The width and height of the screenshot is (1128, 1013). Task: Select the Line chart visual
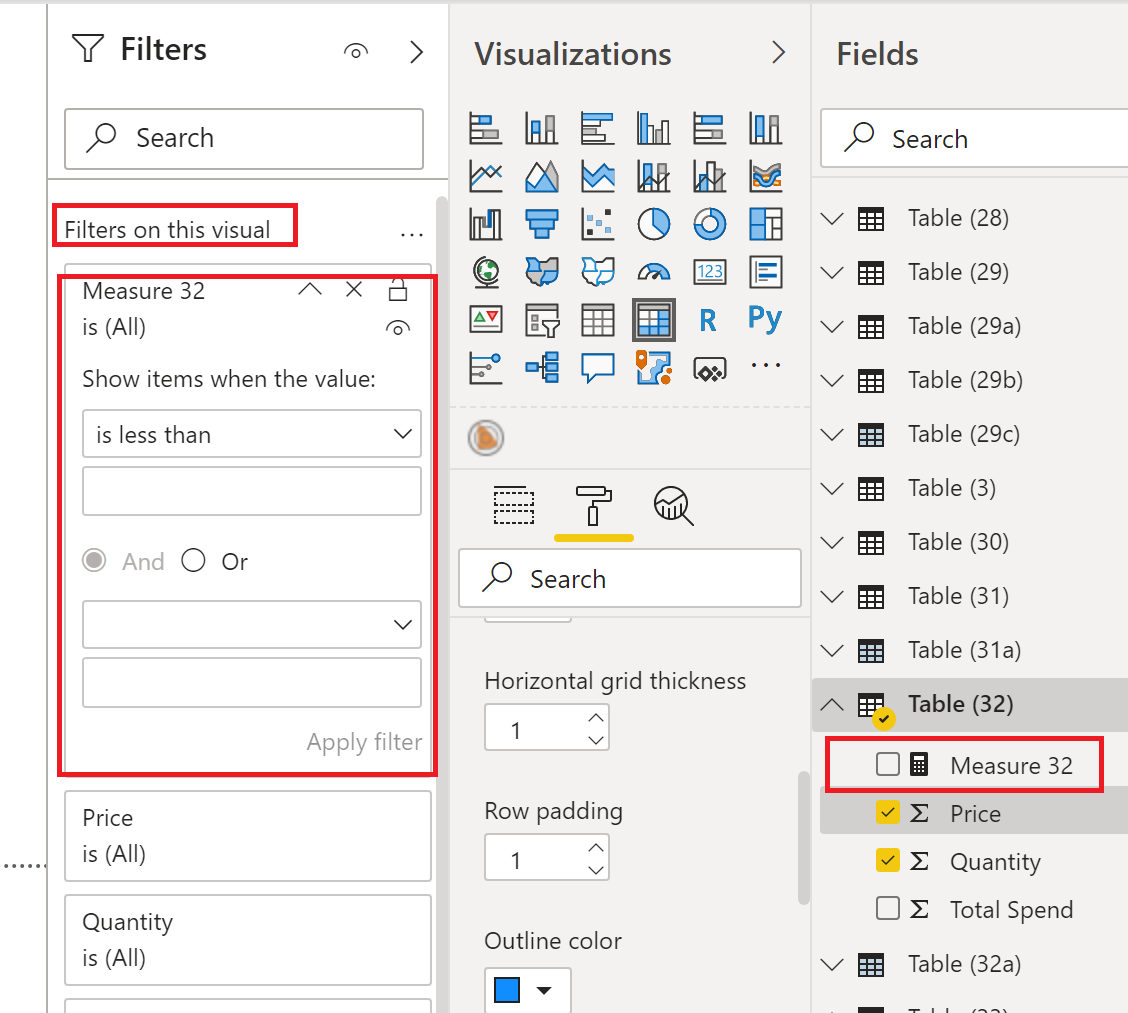click(486, 176)
